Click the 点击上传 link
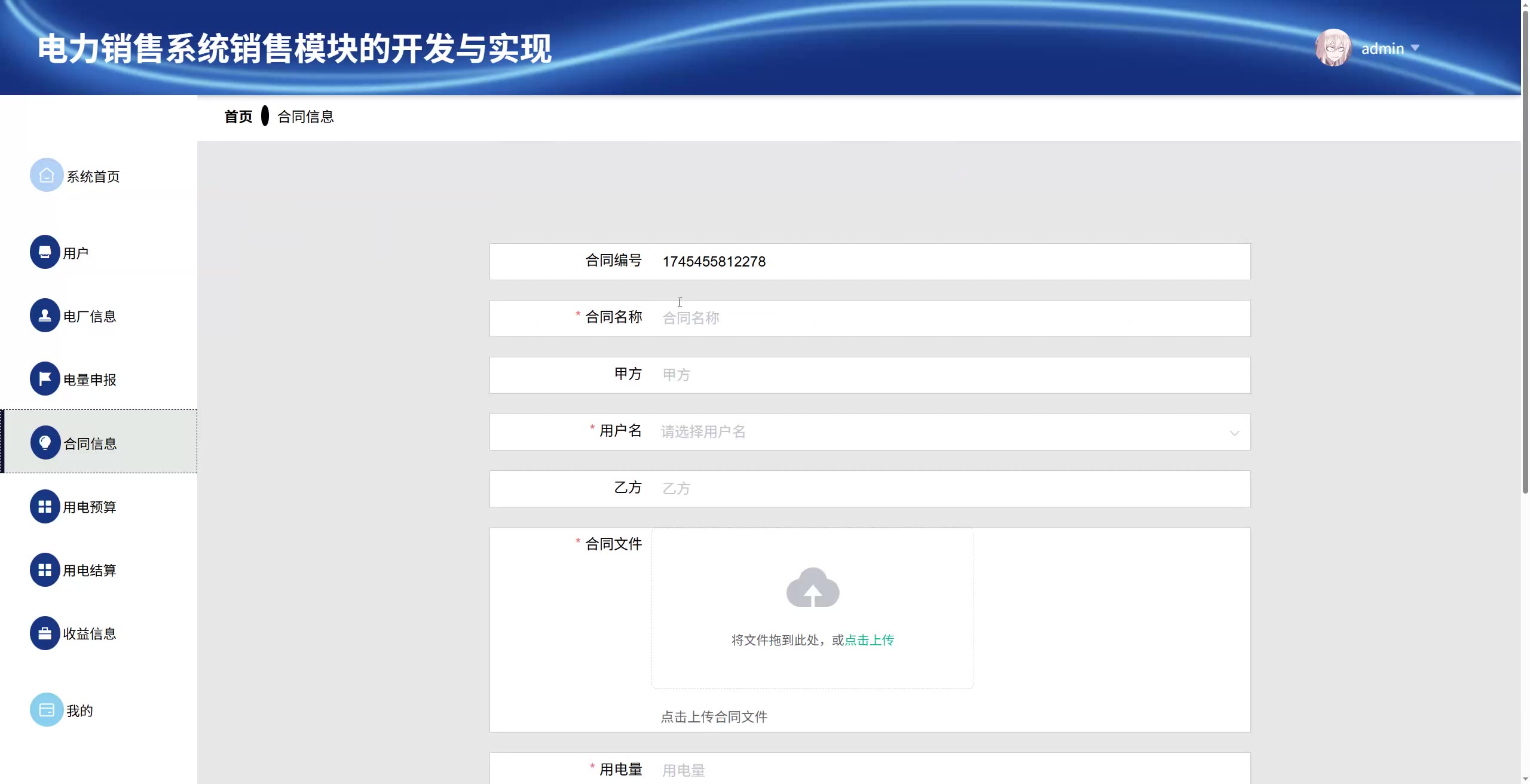Viewport: 1530px width, 784px height. (x=869, y=640)
